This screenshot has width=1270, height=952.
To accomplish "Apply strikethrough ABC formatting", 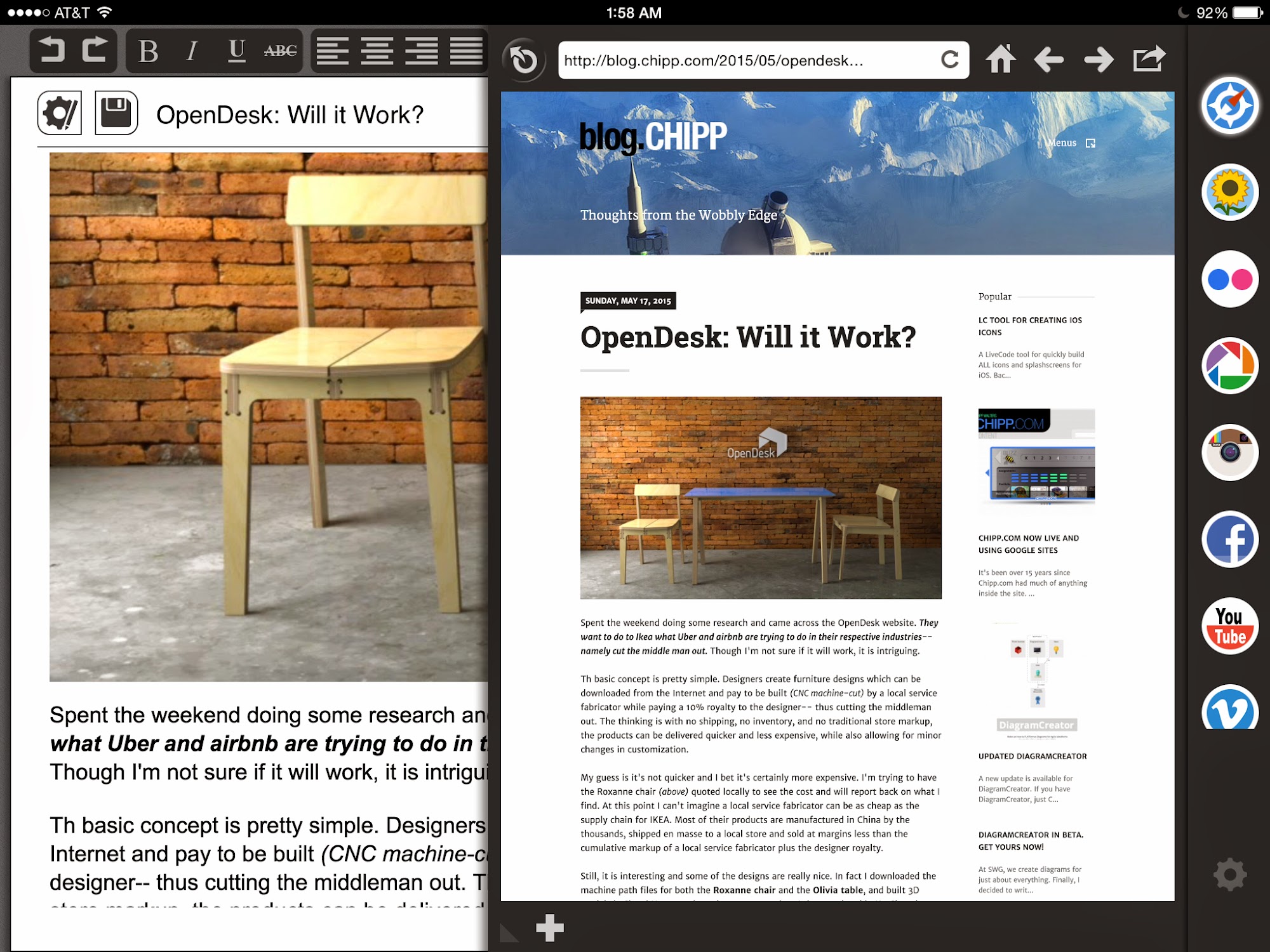I will 280,51.
